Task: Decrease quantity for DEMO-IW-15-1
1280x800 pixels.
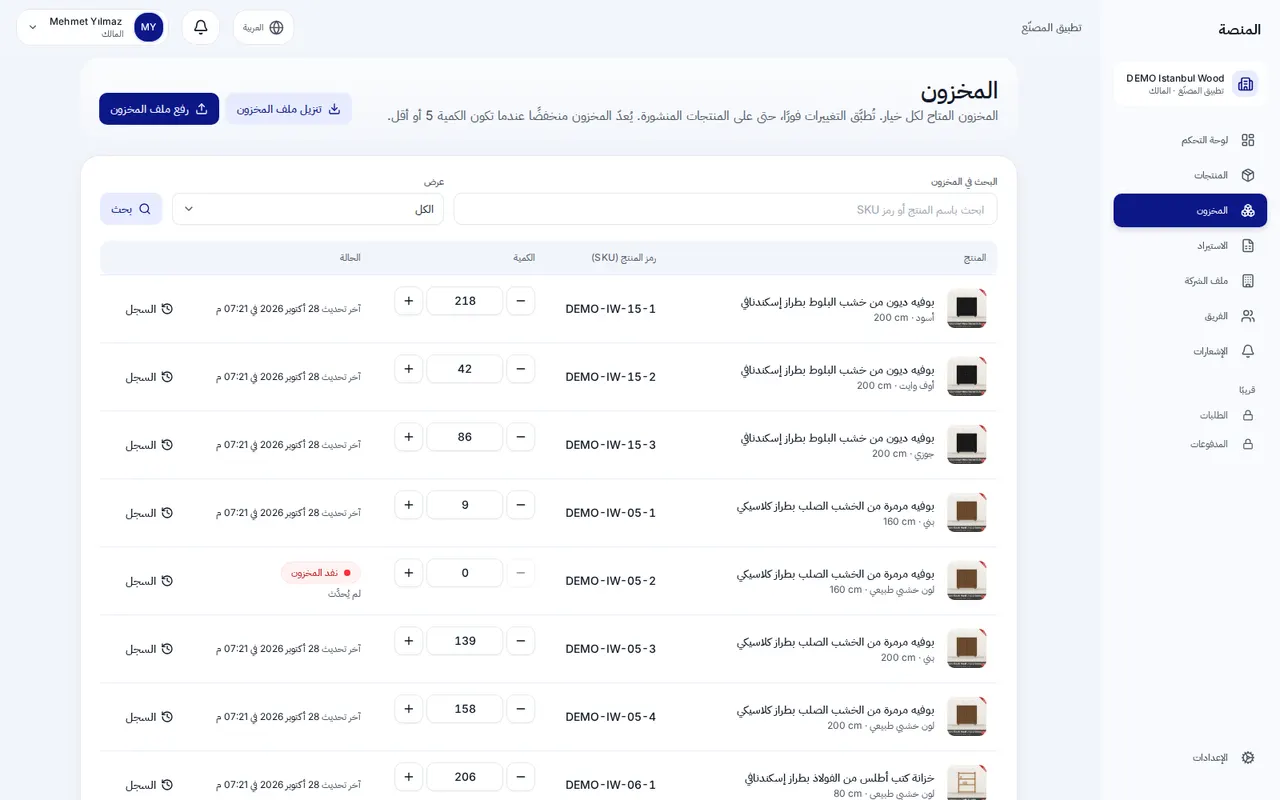Action: 520,301
